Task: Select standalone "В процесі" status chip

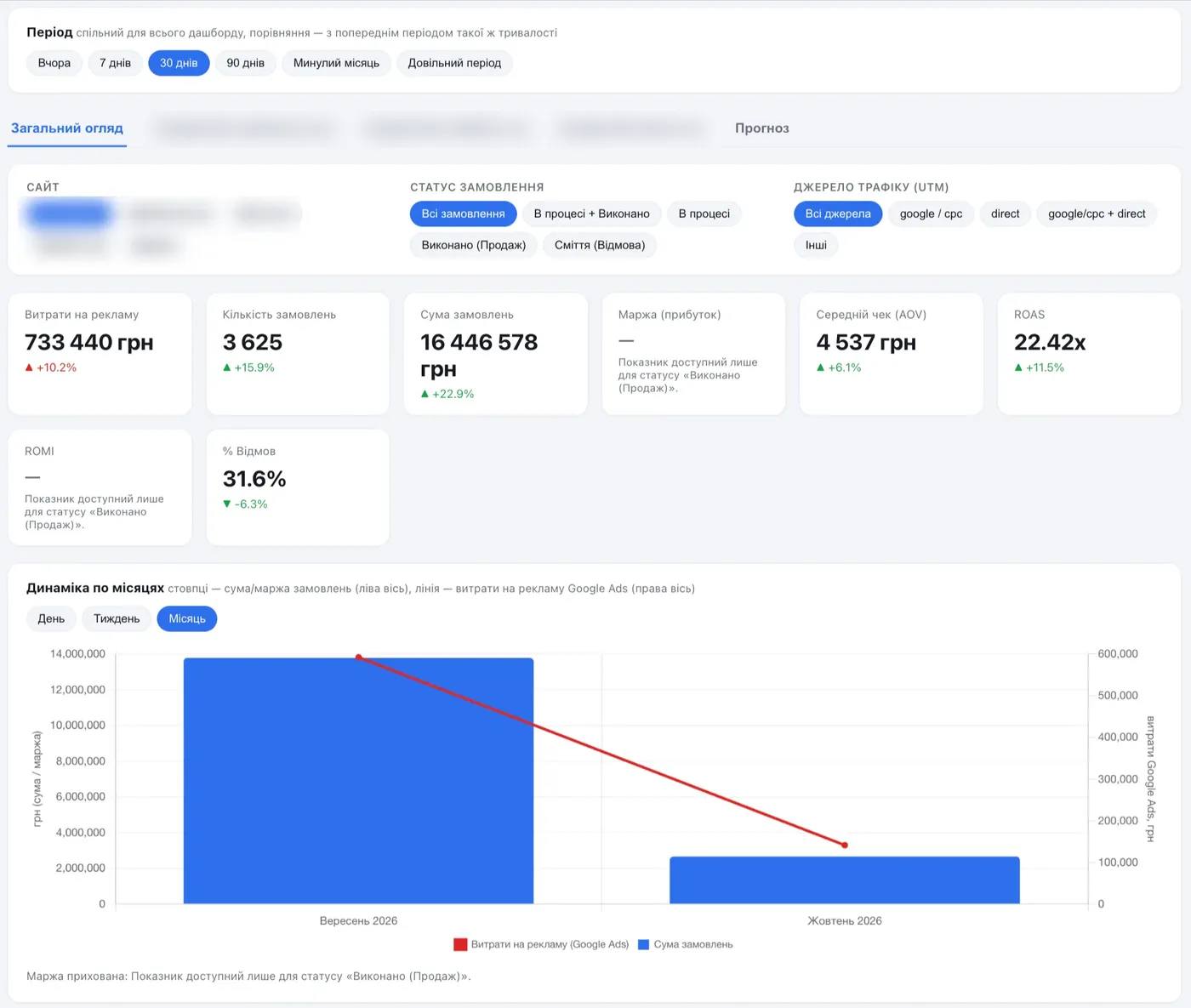Action: click(704, 214)
